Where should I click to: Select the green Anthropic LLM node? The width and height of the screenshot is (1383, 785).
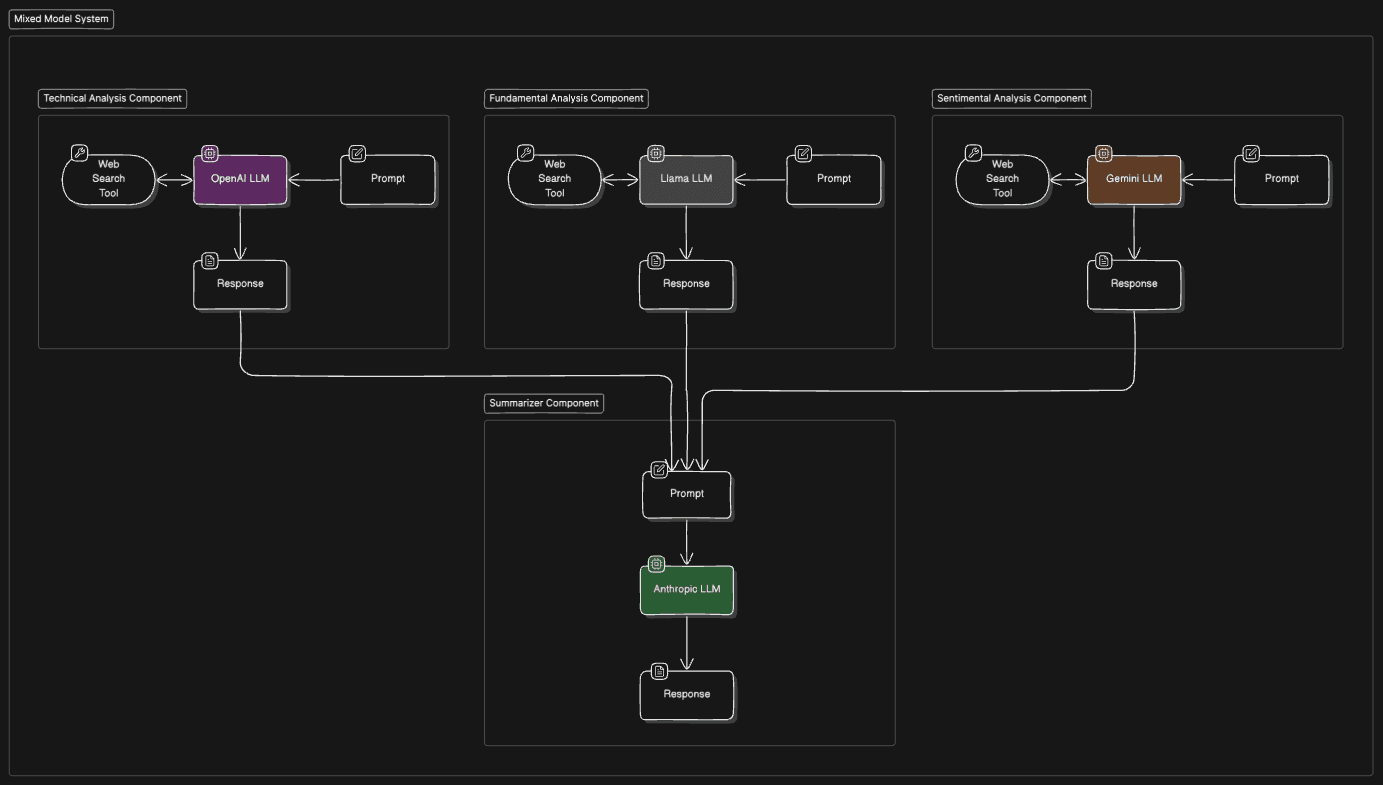[687, 589]
